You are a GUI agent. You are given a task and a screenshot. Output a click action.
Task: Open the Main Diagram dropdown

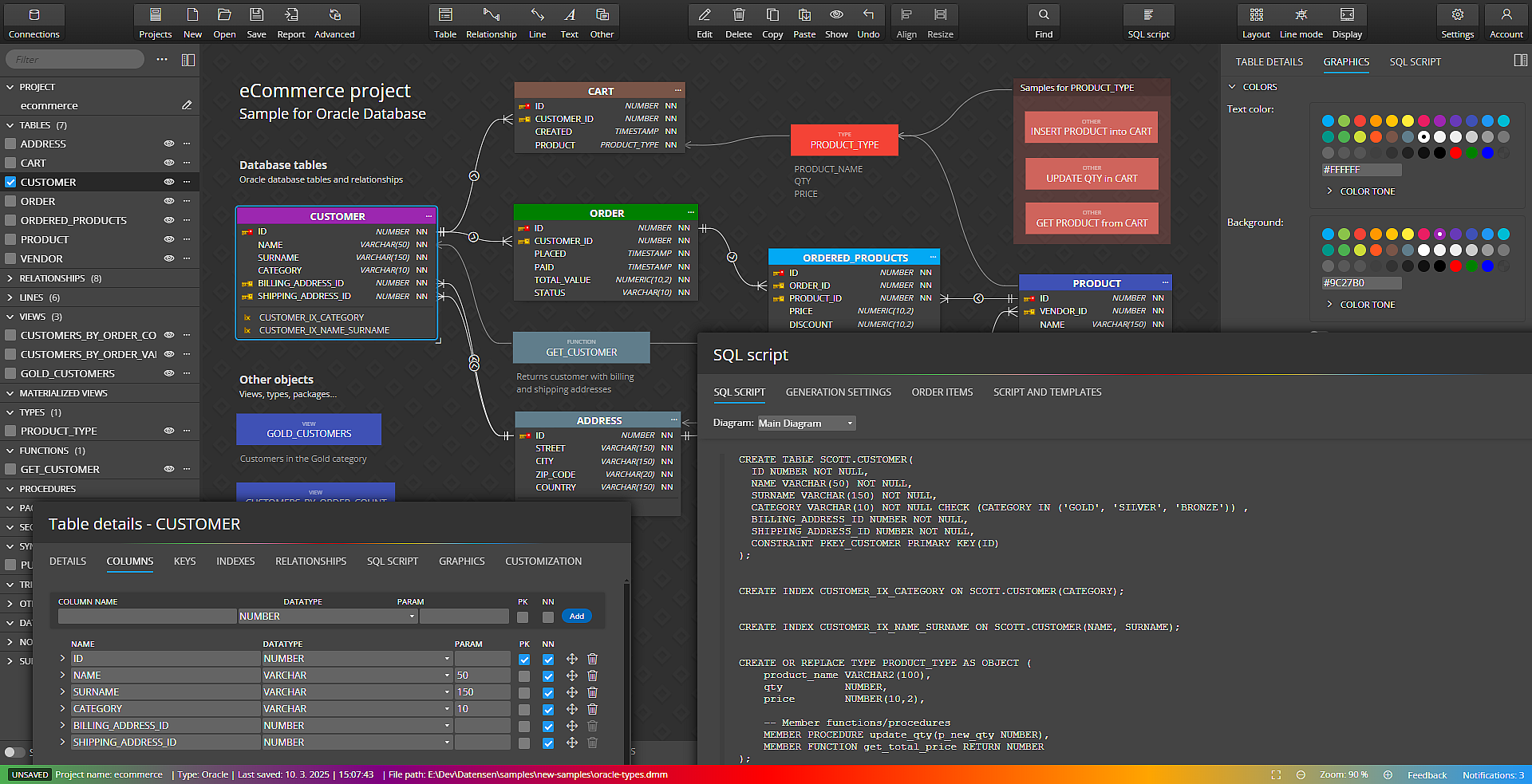[806, 423]
